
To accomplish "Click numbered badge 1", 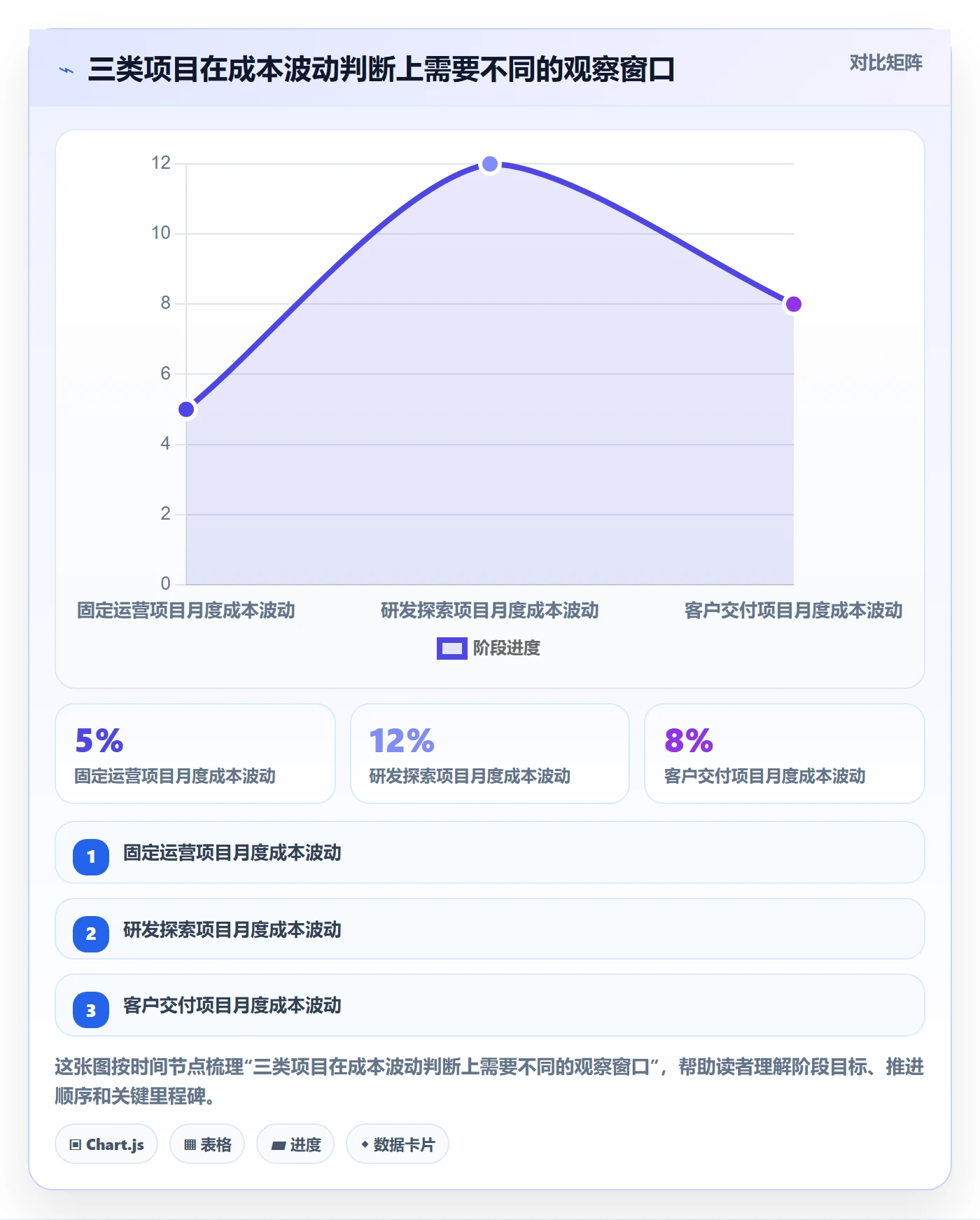I will (x=91, y=857).
